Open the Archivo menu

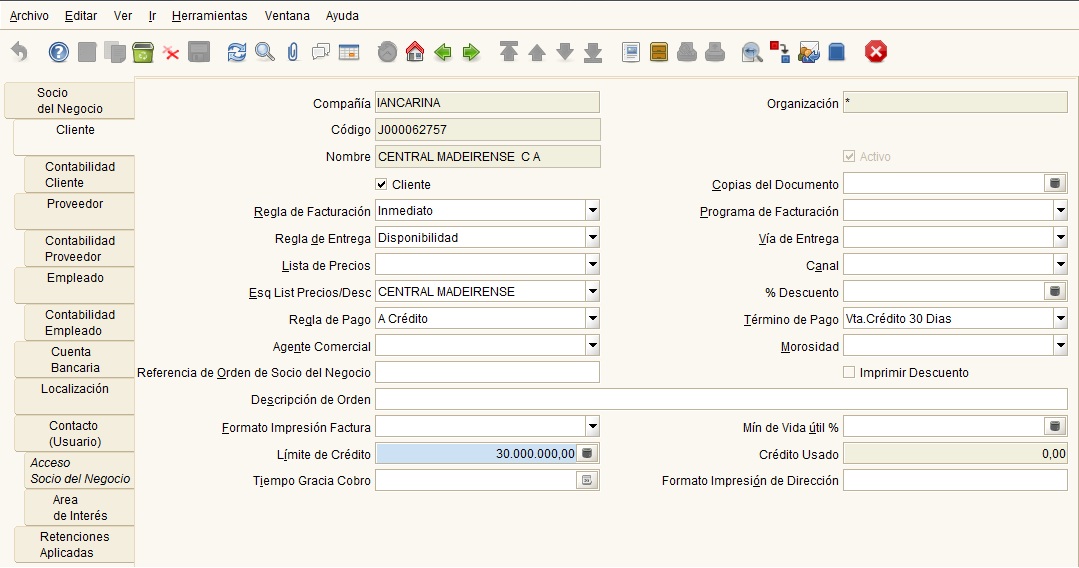29,15
